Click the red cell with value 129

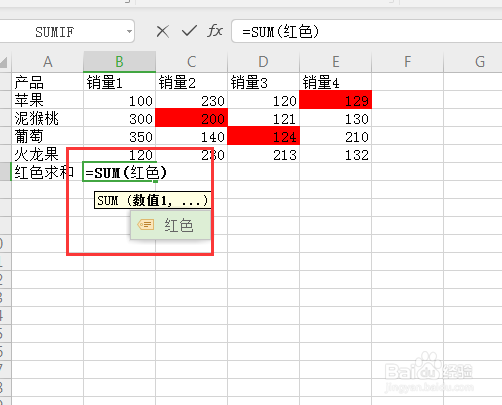(335, 100)
